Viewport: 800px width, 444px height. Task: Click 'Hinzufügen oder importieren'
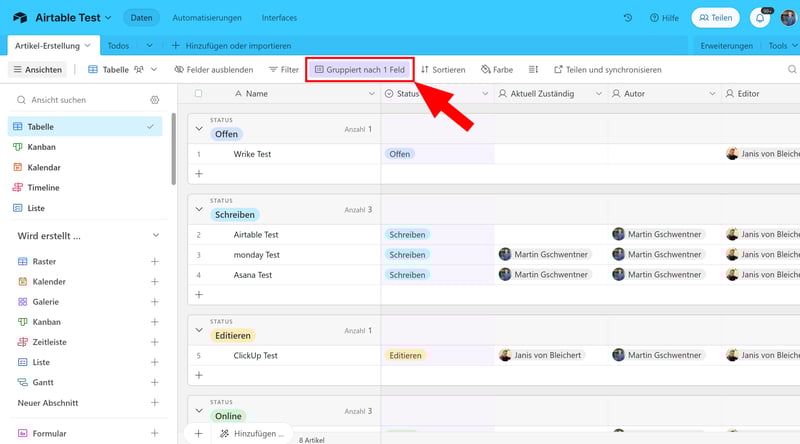tap(232, 46)
